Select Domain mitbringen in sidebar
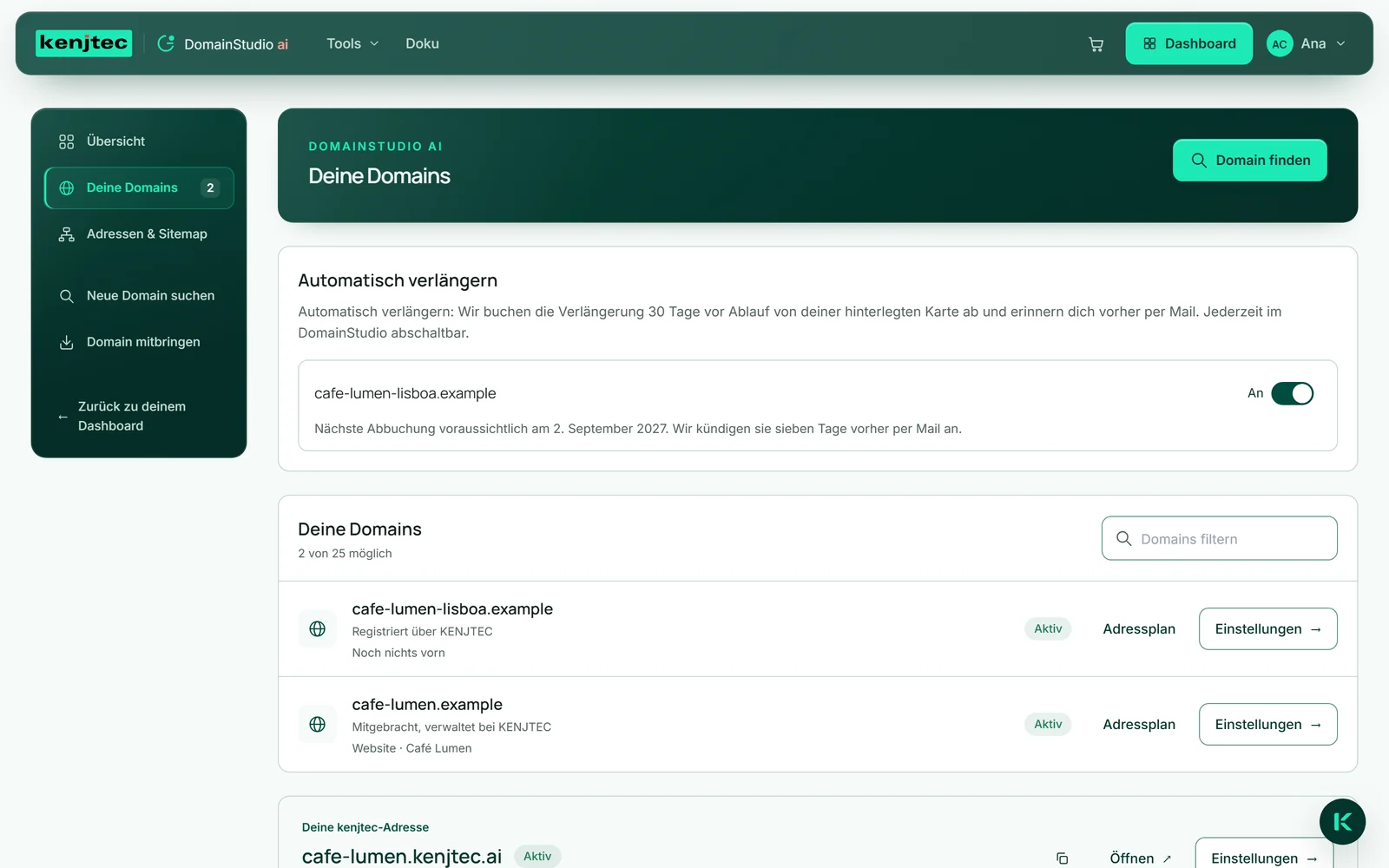 pyautogui.click(x=139, y=342)
